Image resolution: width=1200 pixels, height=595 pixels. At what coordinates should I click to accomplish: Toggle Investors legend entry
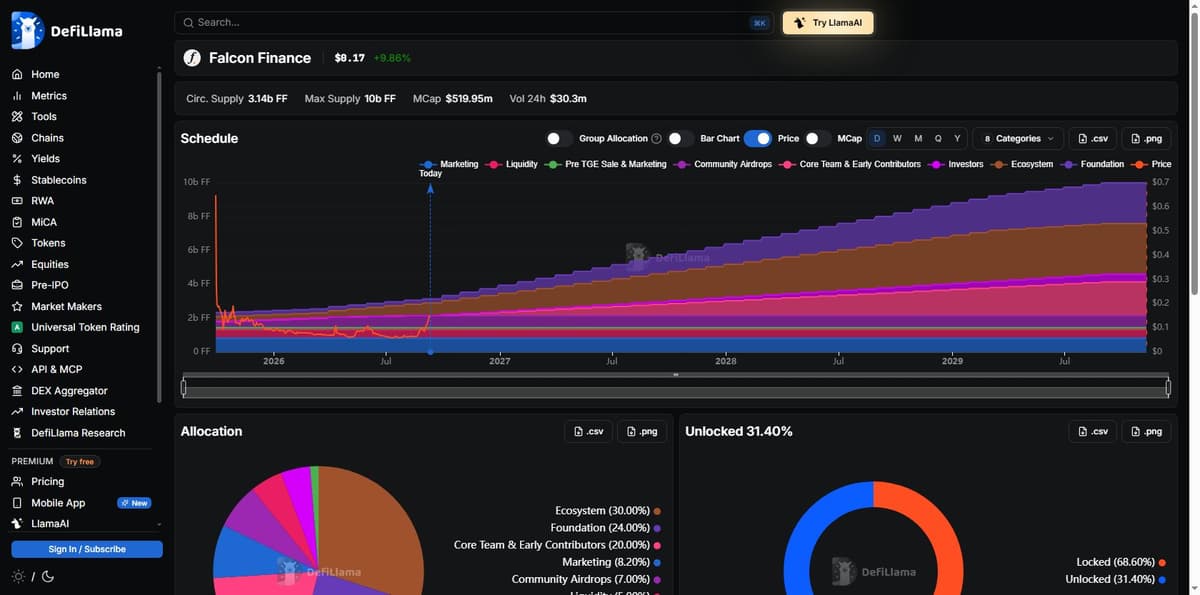(x=955, y=164)
